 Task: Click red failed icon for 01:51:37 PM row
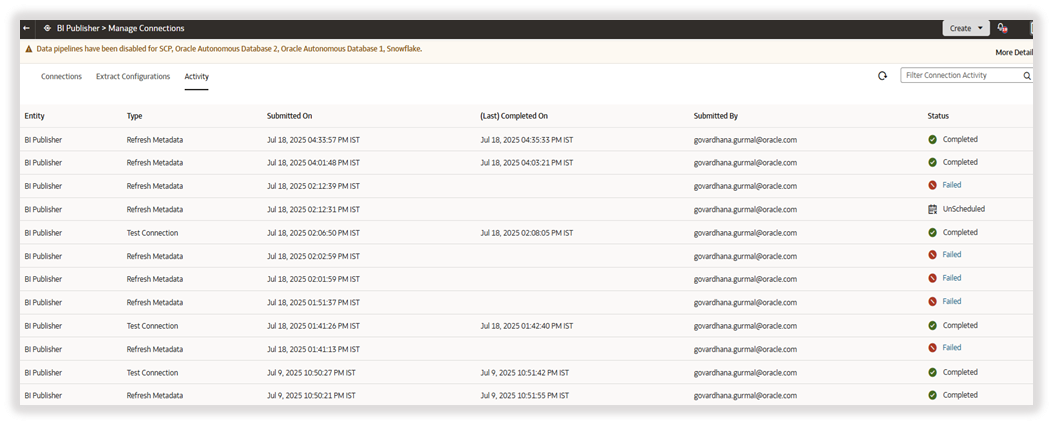click(x=932, y=301)
